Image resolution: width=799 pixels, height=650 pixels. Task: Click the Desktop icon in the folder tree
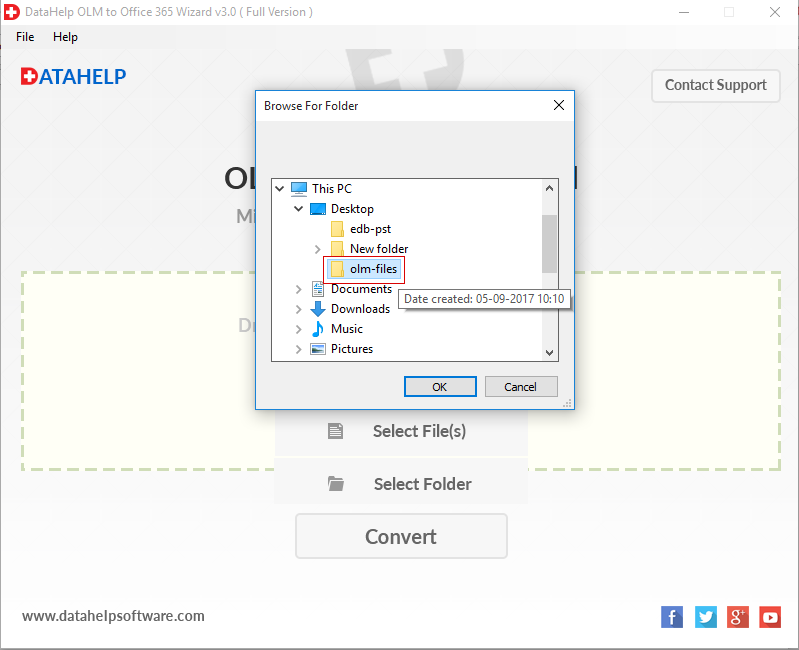(318, 209)
